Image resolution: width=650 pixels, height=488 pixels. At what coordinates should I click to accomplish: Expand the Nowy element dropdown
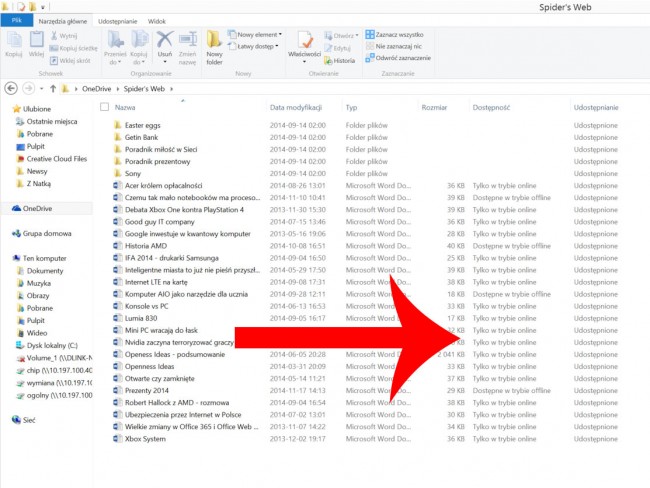point(255,34)
